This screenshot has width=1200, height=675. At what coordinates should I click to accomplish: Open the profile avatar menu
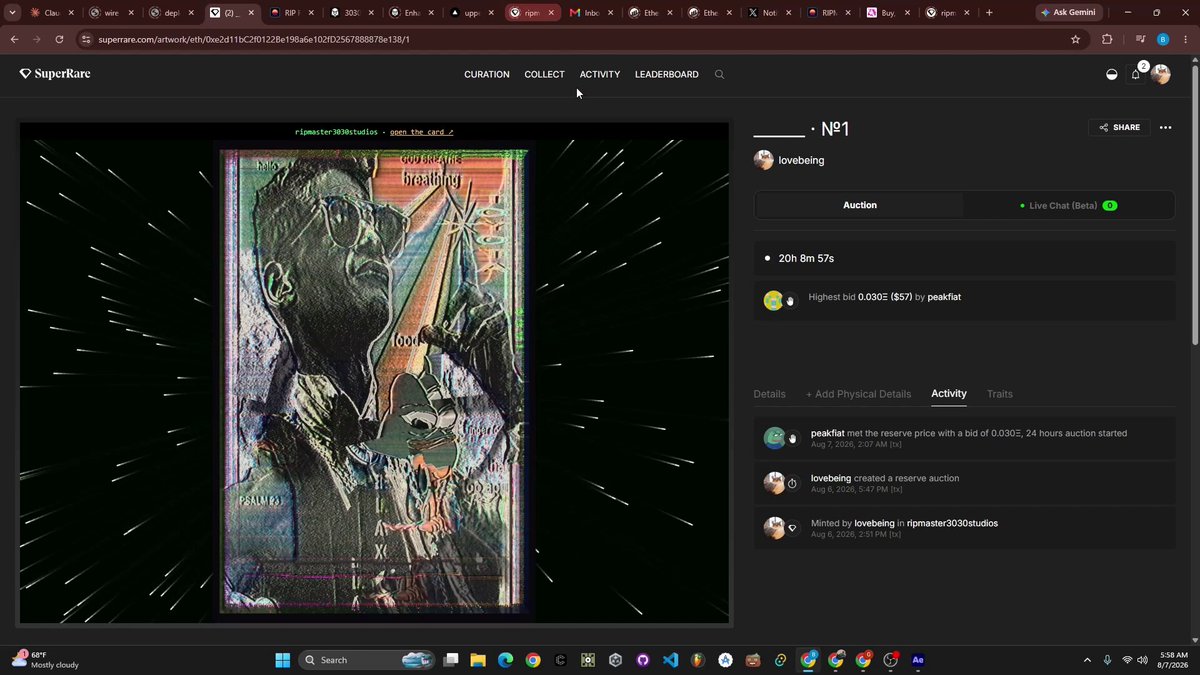[x=1161, y=74]
